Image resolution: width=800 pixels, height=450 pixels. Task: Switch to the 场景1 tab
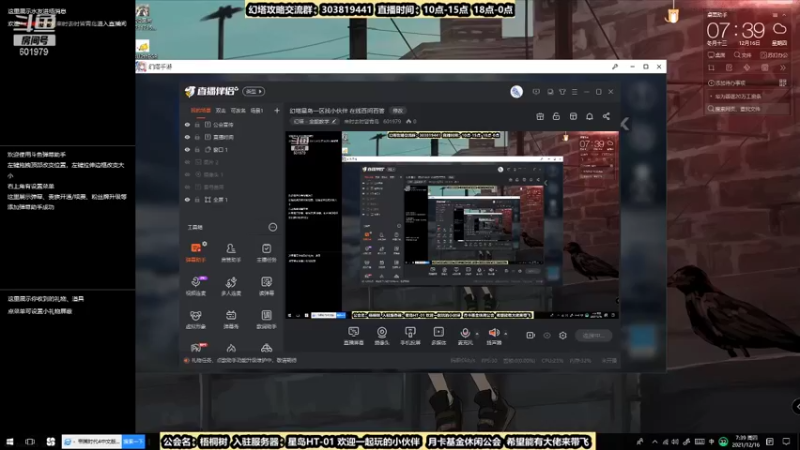[x=257, y=111]
